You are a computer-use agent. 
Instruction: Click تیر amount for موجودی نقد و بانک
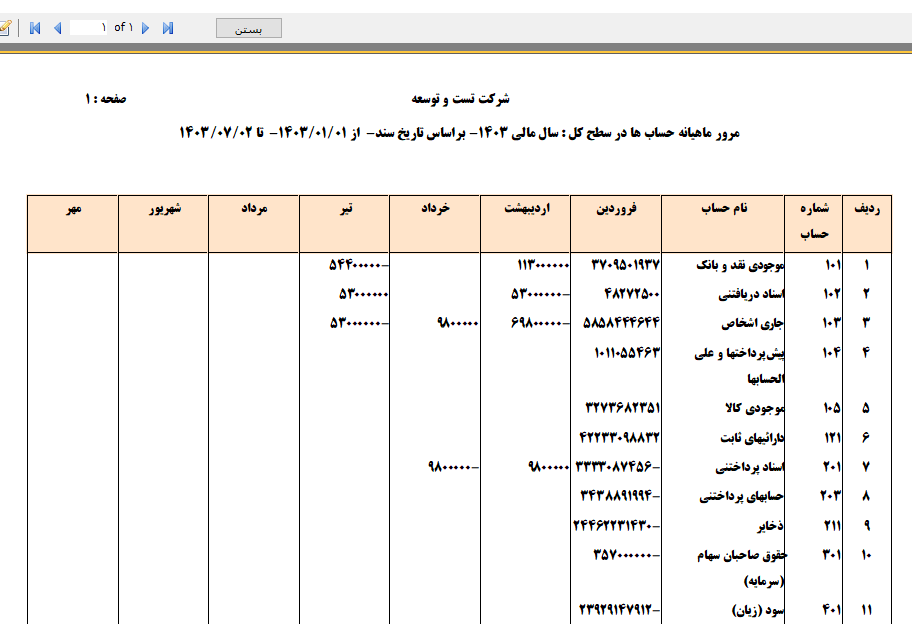(358, 265)
